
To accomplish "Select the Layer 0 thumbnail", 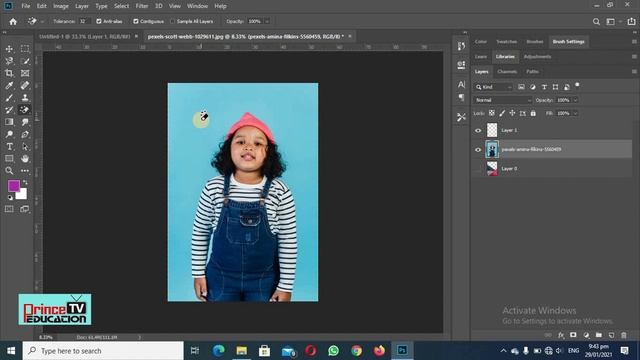I will [492, 169].
